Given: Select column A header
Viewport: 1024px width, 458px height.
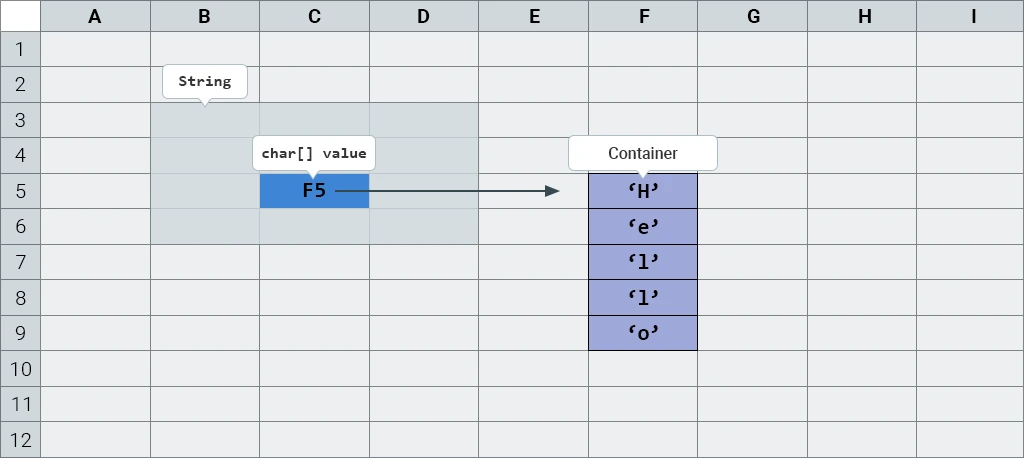Looking at the screenshot, I should pos(95,15).
